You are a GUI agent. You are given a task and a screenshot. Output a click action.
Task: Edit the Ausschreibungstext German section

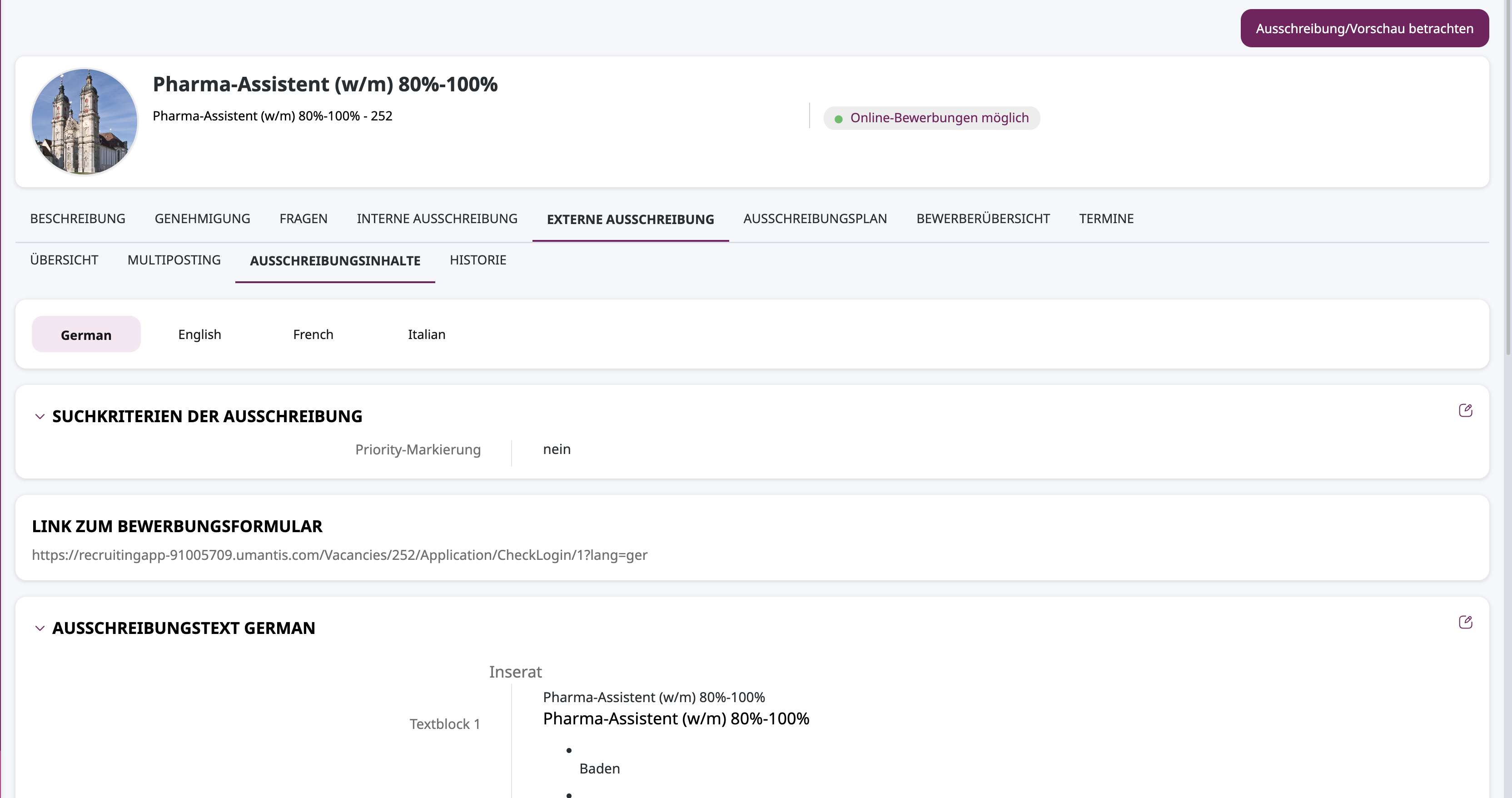pos(1465,623)
